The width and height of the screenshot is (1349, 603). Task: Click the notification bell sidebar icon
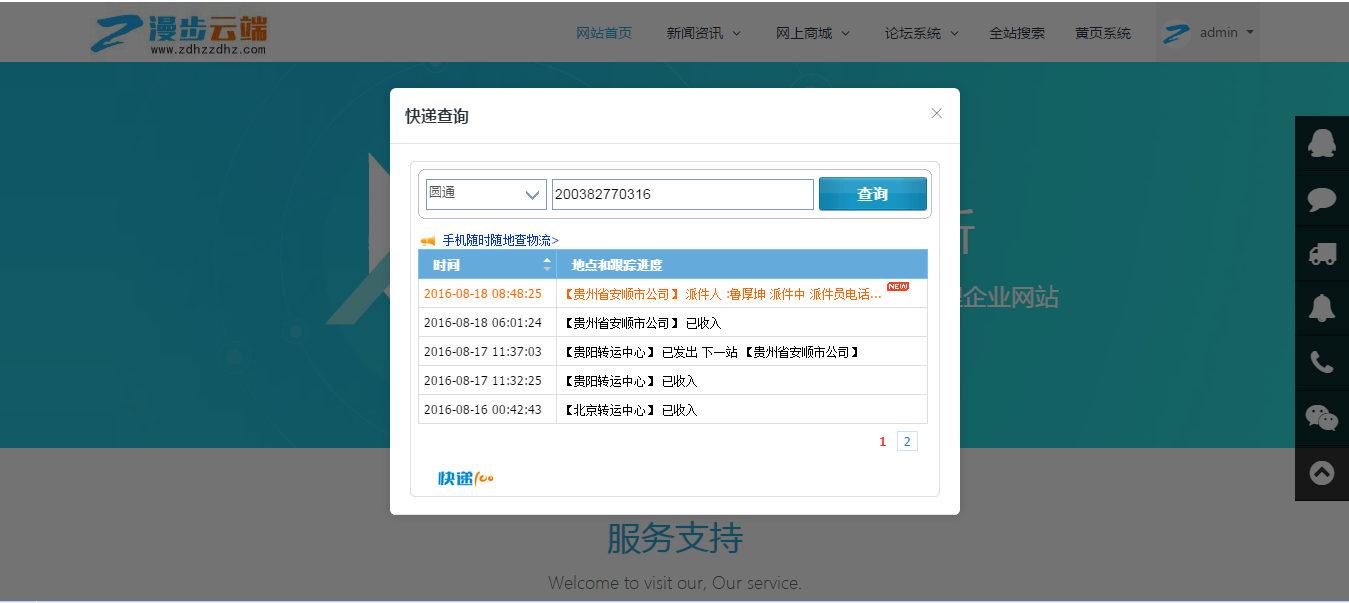1322,308
